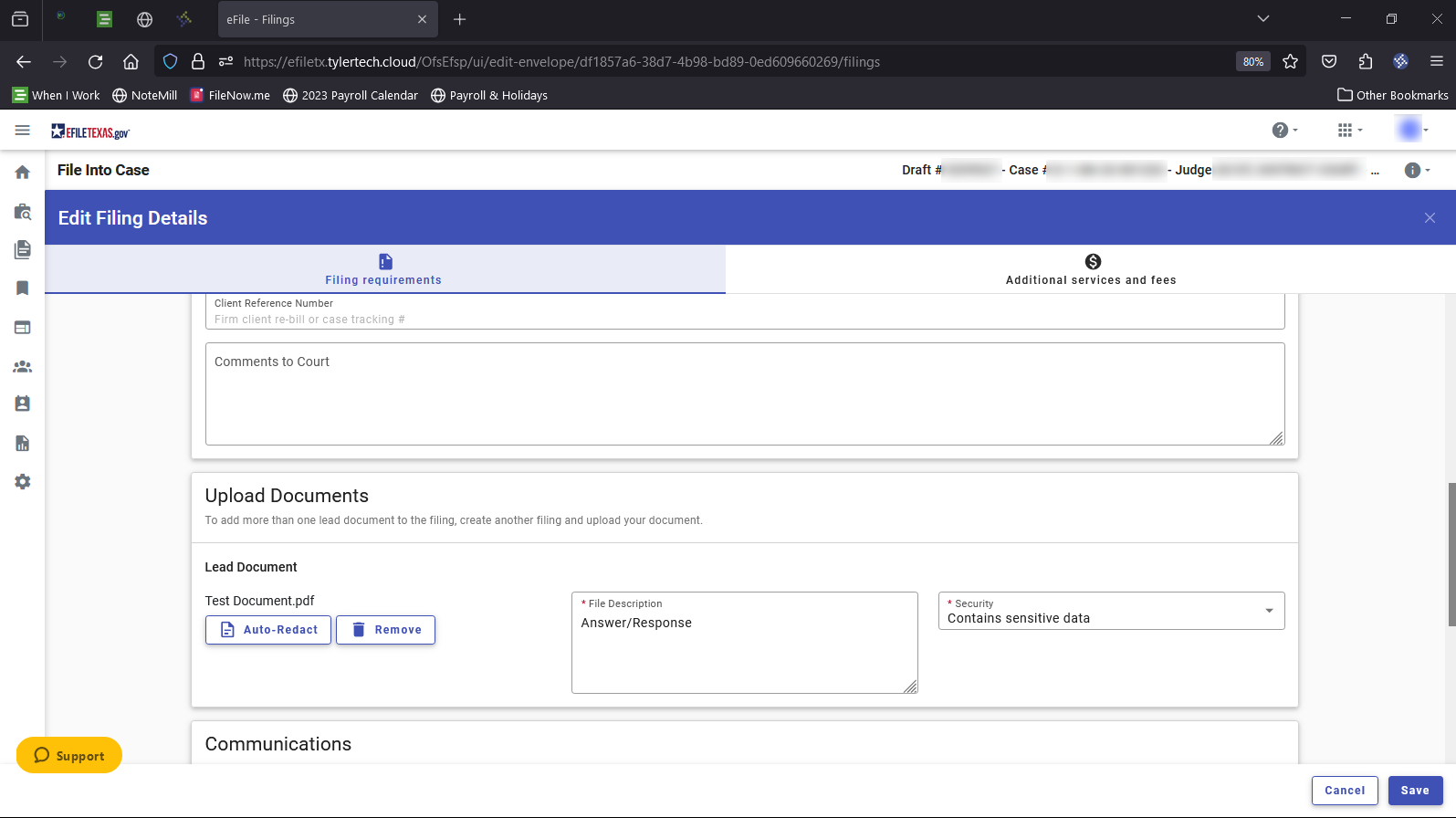1456x818 pixels.
Task: Close the Edit Filing Details panel
Action: click(x=1430, y=217)
